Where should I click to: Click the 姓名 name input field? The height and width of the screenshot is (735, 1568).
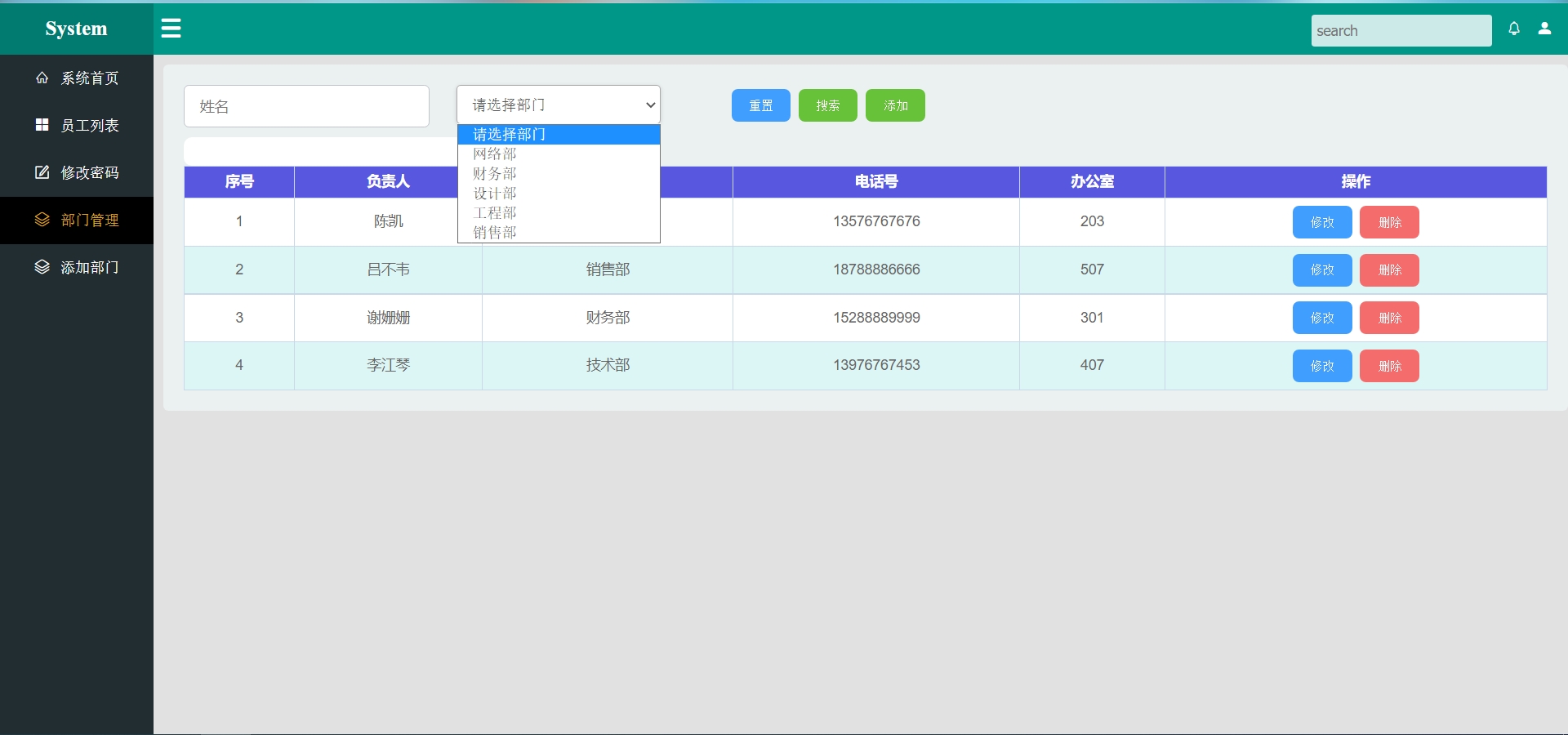pyautogui.click(x=306, y=106)
